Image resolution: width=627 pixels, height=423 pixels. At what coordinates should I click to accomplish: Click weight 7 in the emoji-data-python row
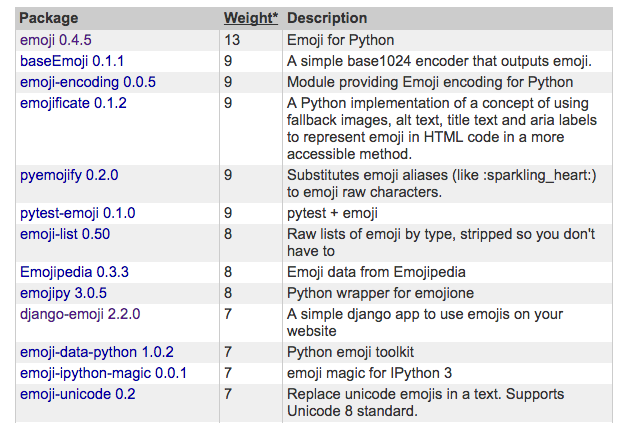(x=228, y=352)
